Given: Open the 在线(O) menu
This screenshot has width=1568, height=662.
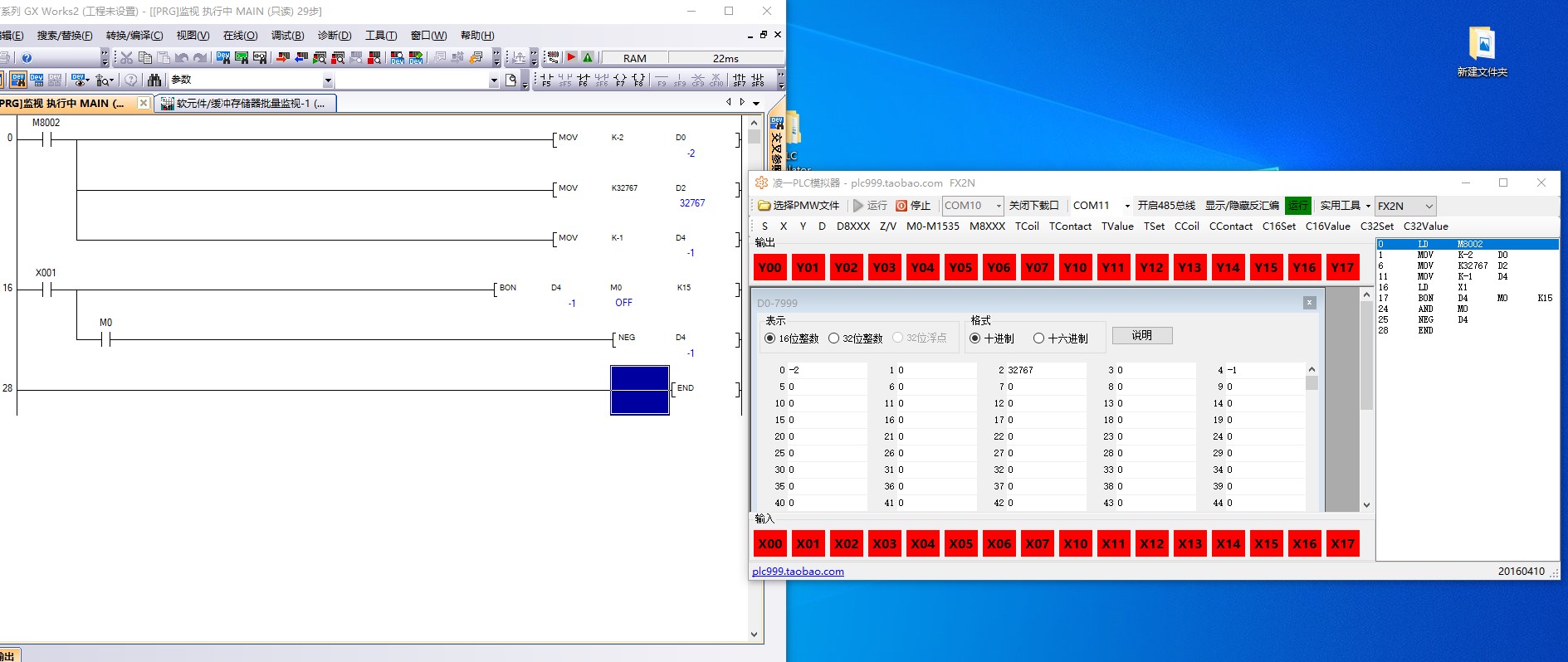Looking at the screenshot, I should [240, 36].
